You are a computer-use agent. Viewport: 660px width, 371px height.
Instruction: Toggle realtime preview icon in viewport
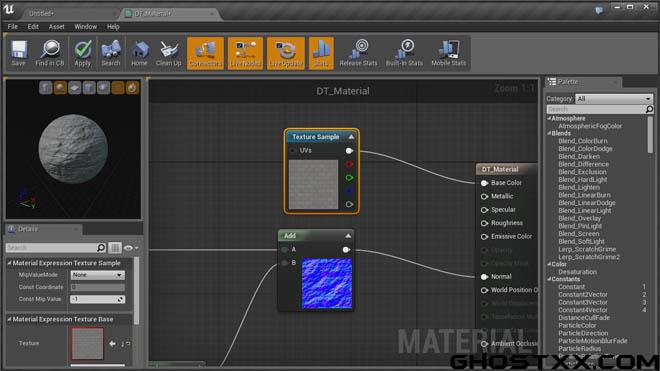click(x=132, y=88)
